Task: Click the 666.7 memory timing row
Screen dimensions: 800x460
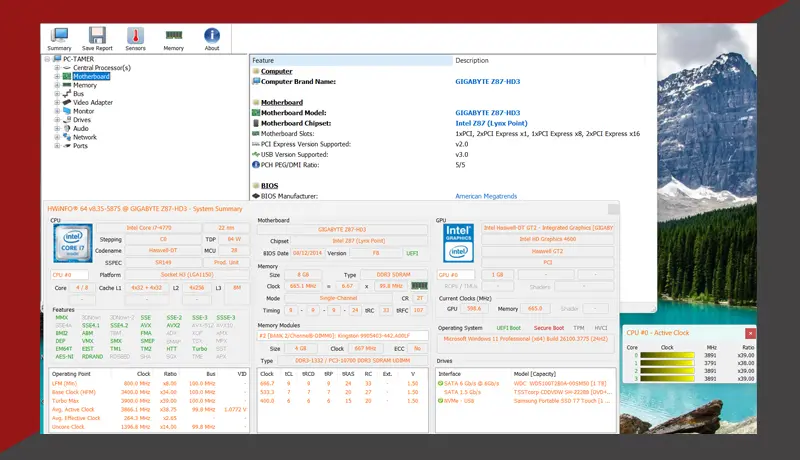Action: point(342,384)
